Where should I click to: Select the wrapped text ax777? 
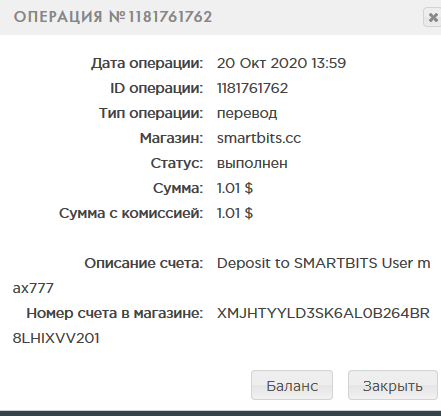pyautogui.click(x=33, y=288)
